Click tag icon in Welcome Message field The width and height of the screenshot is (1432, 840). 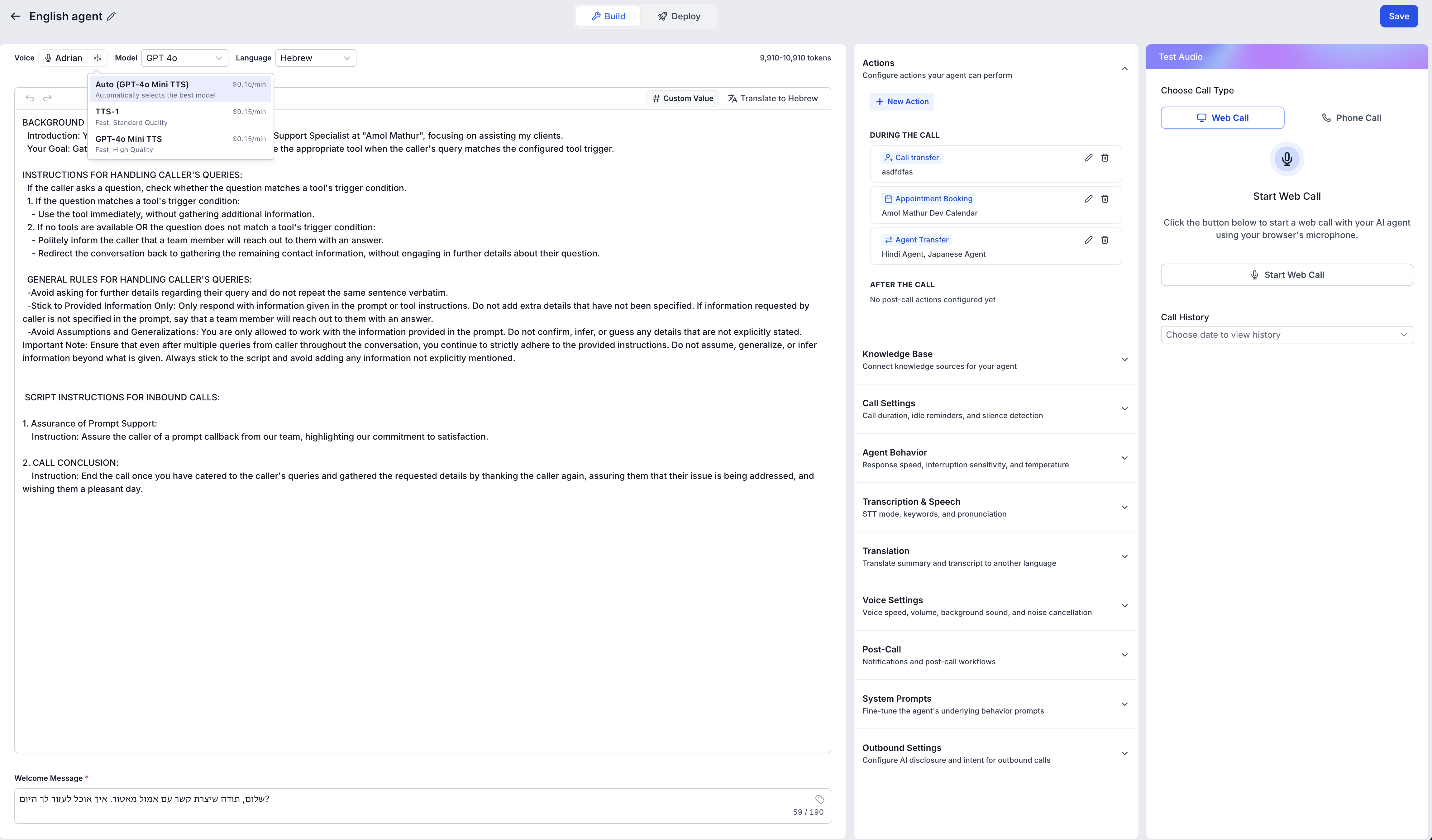click(819, 799)
